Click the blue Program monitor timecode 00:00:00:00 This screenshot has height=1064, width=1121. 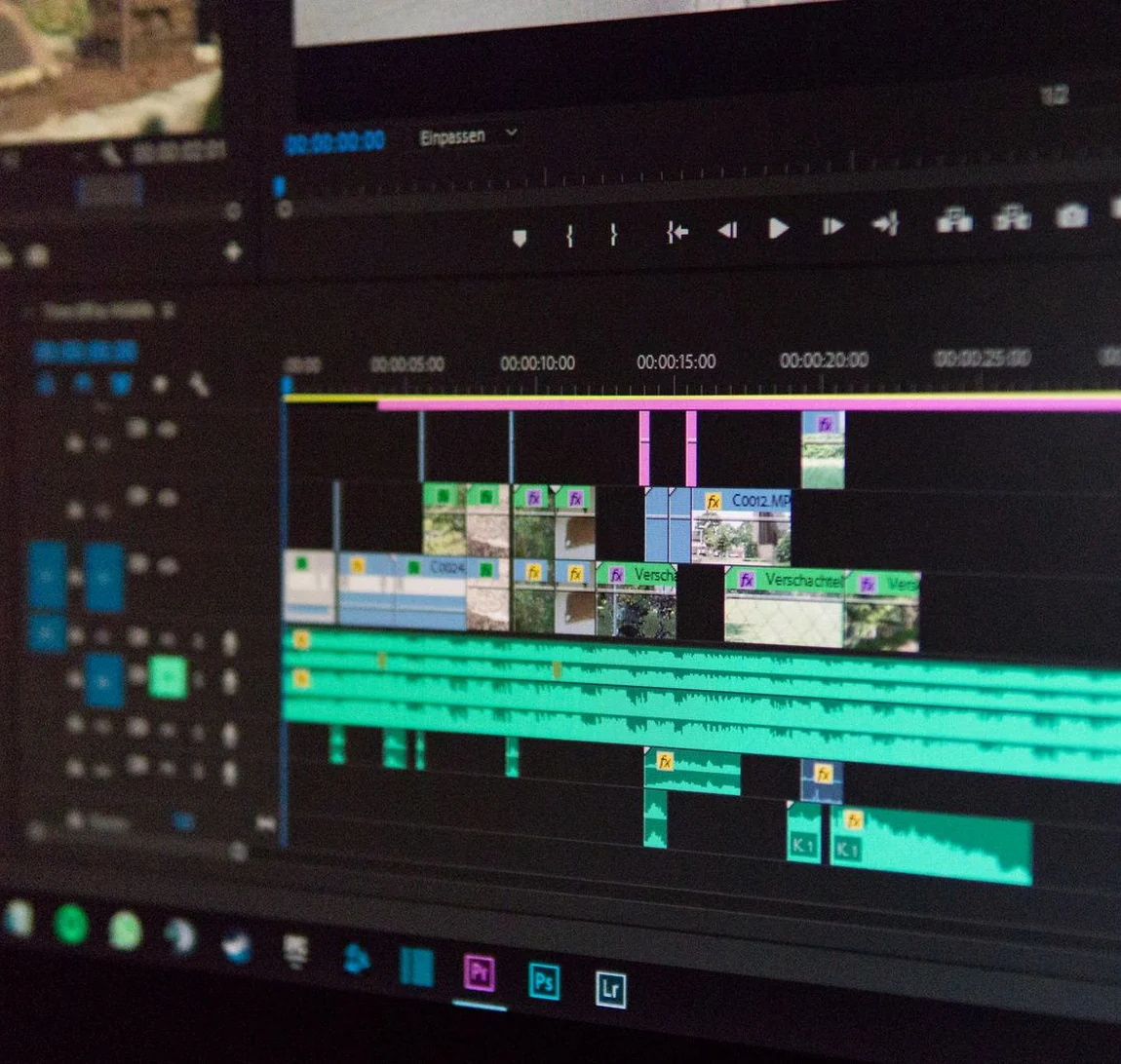click(x=335, y=142)
